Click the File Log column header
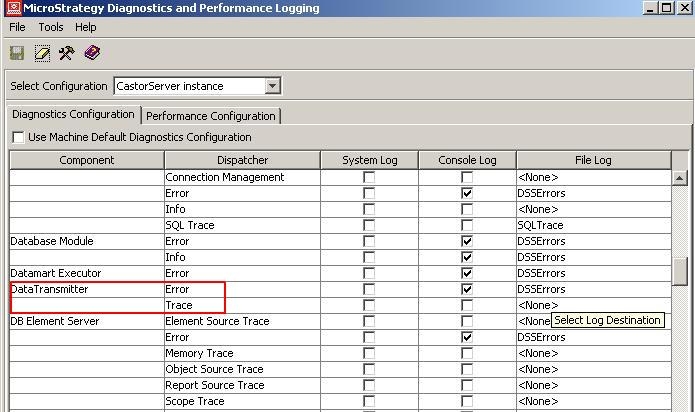Image resolution: width=695 pixels, height=412 pixels. coord(593,160)
